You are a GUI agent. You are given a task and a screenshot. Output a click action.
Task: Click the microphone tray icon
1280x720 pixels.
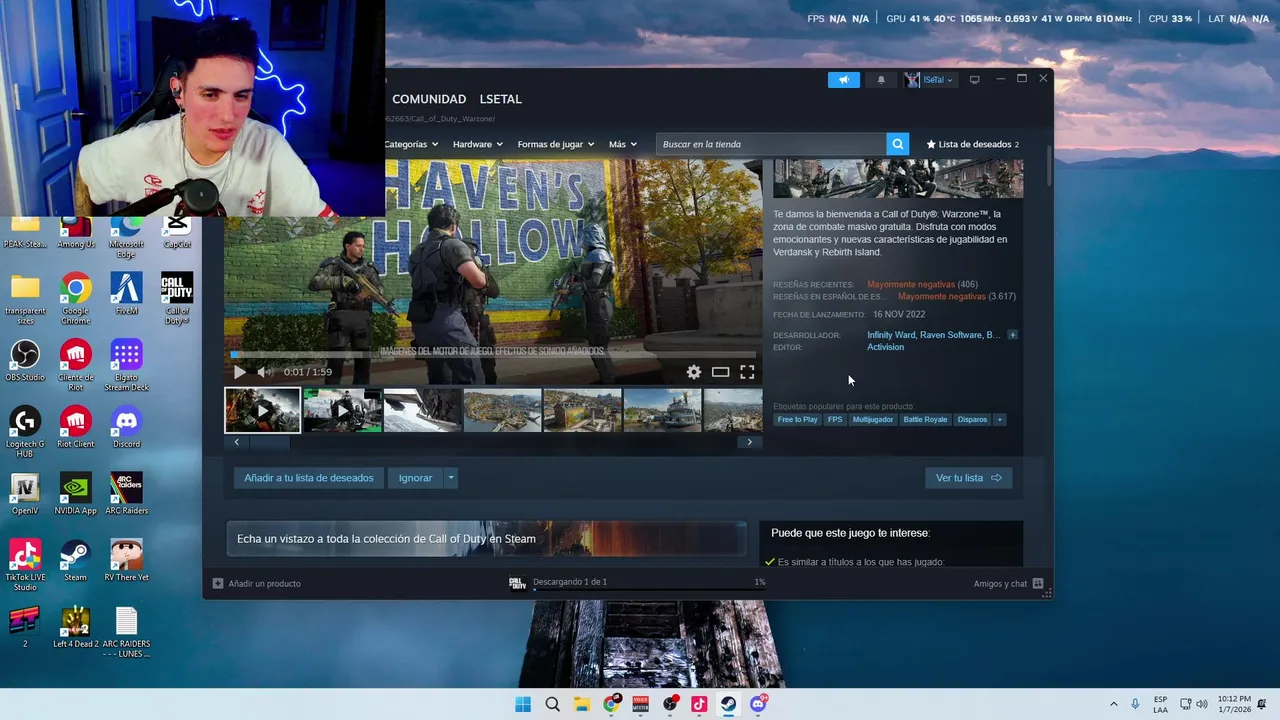[x=1135, y=704]
